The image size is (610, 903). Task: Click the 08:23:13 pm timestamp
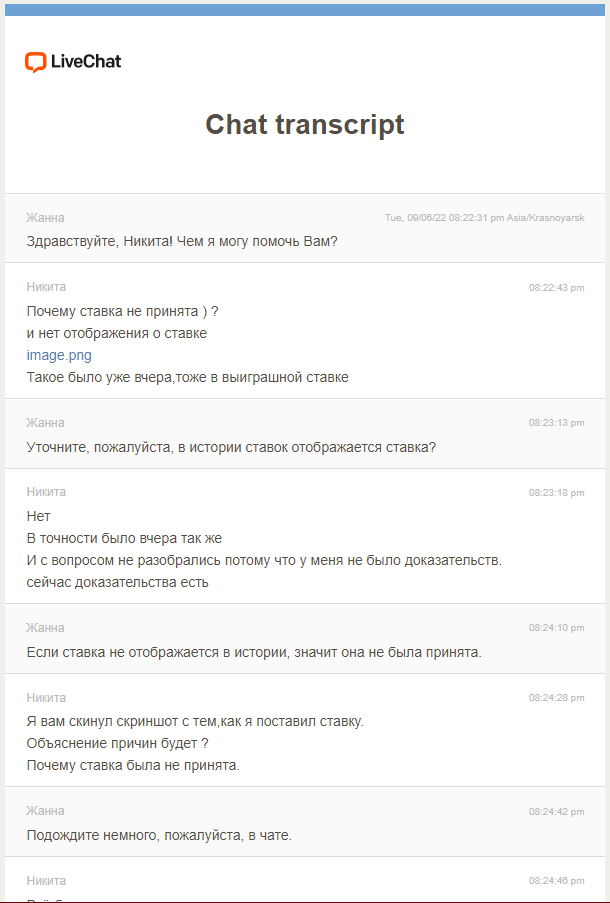557,423
